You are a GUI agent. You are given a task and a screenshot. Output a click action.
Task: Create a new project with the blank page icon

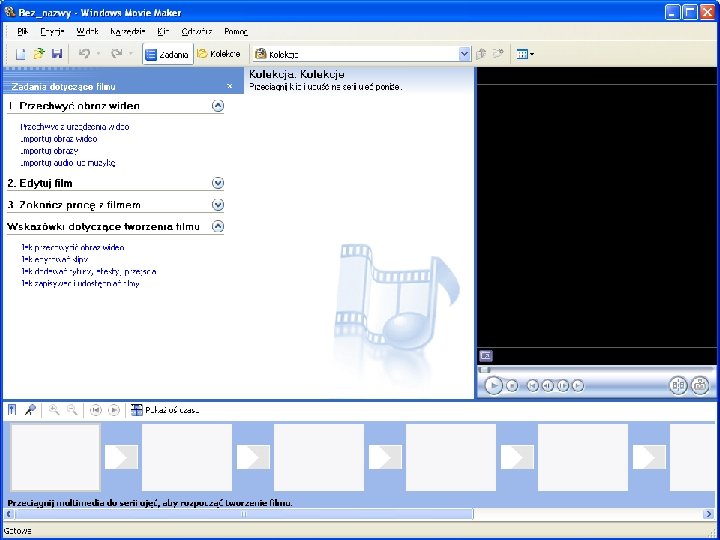21,54
